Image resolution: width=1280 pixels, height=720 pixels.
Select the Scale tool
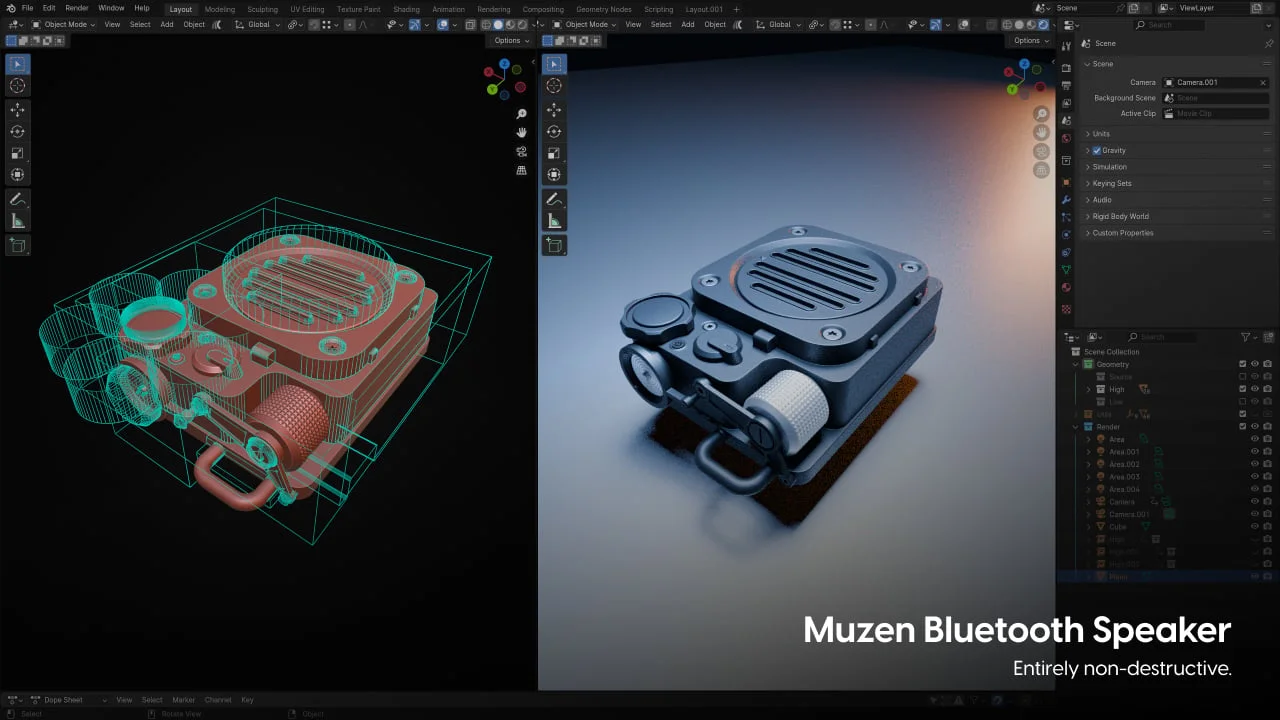tap(17, 152)
